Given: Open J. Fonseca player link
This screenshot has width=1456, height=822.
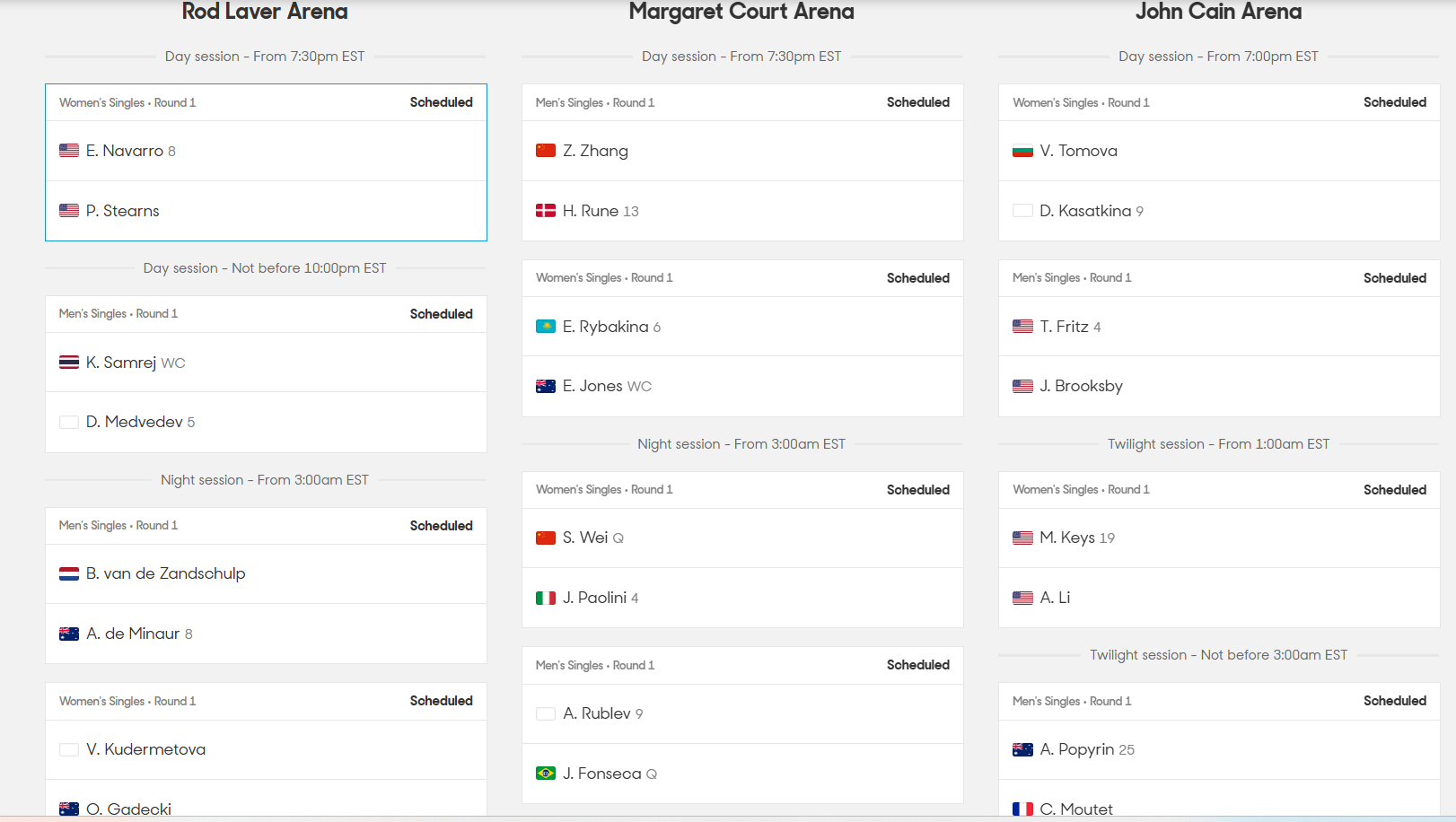Looking at the screenshot, I should tap(602, 774).
